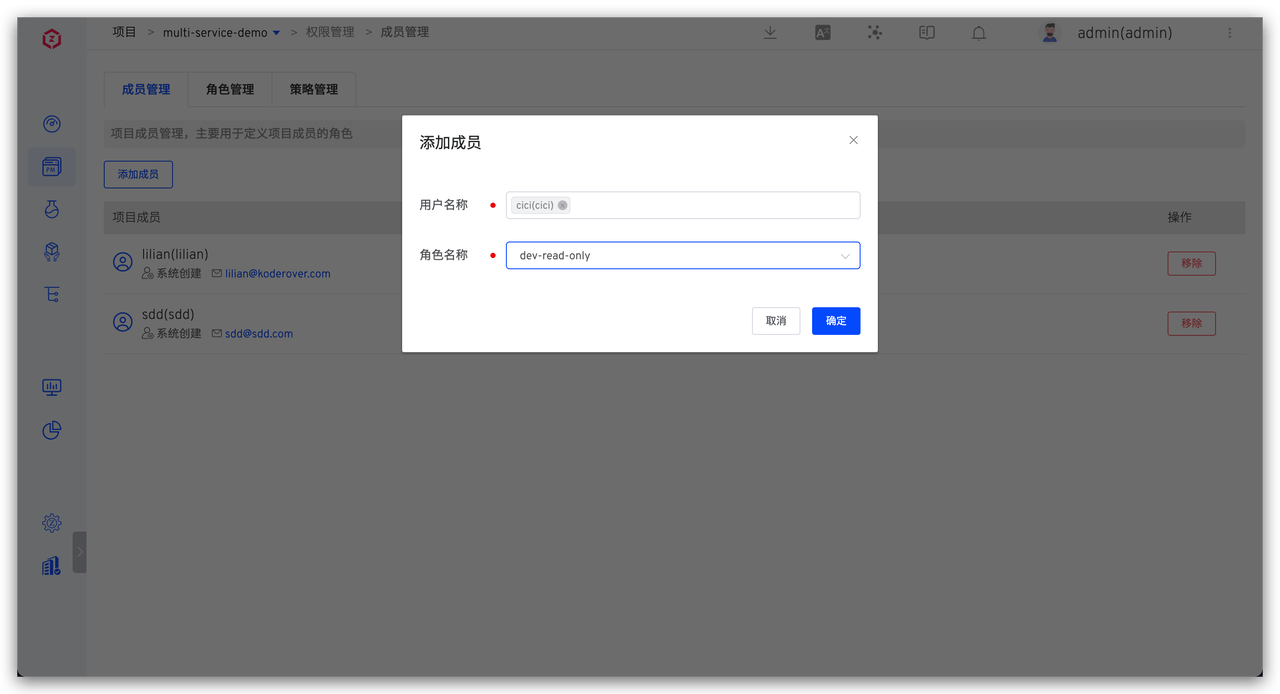
Task: Open the notifications bell icon
Action: 978,32
